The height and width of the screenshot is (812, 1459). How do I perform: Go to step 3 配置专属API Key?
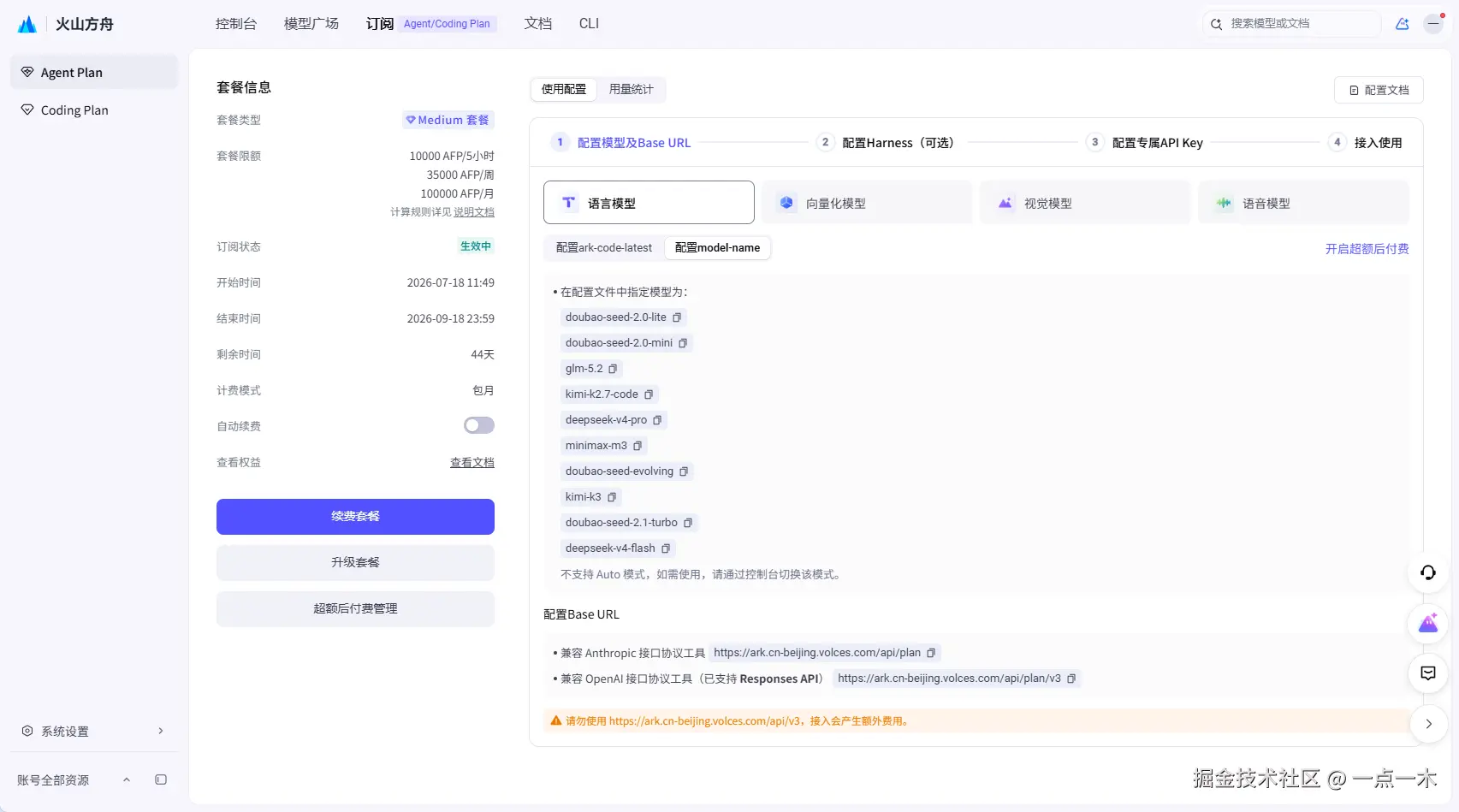[1145, 143]
